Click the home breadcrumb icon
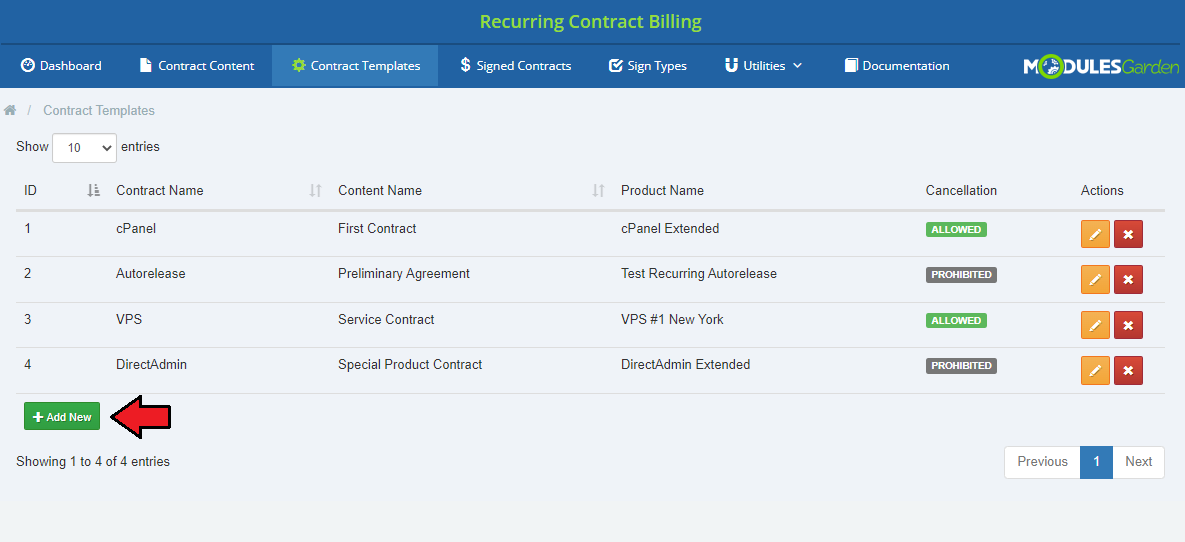The width and height of the screenshot is (1185, 542). tap(10, 110)
